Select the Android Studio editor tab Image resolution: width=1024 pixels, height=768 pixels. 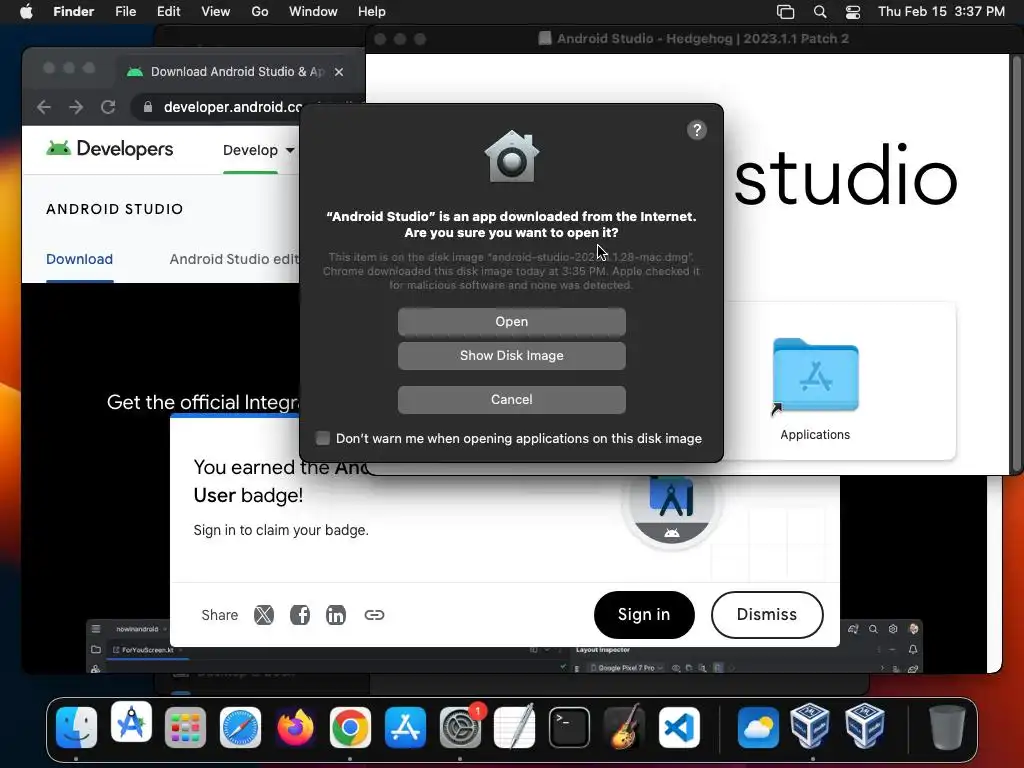tap(234, 259)
